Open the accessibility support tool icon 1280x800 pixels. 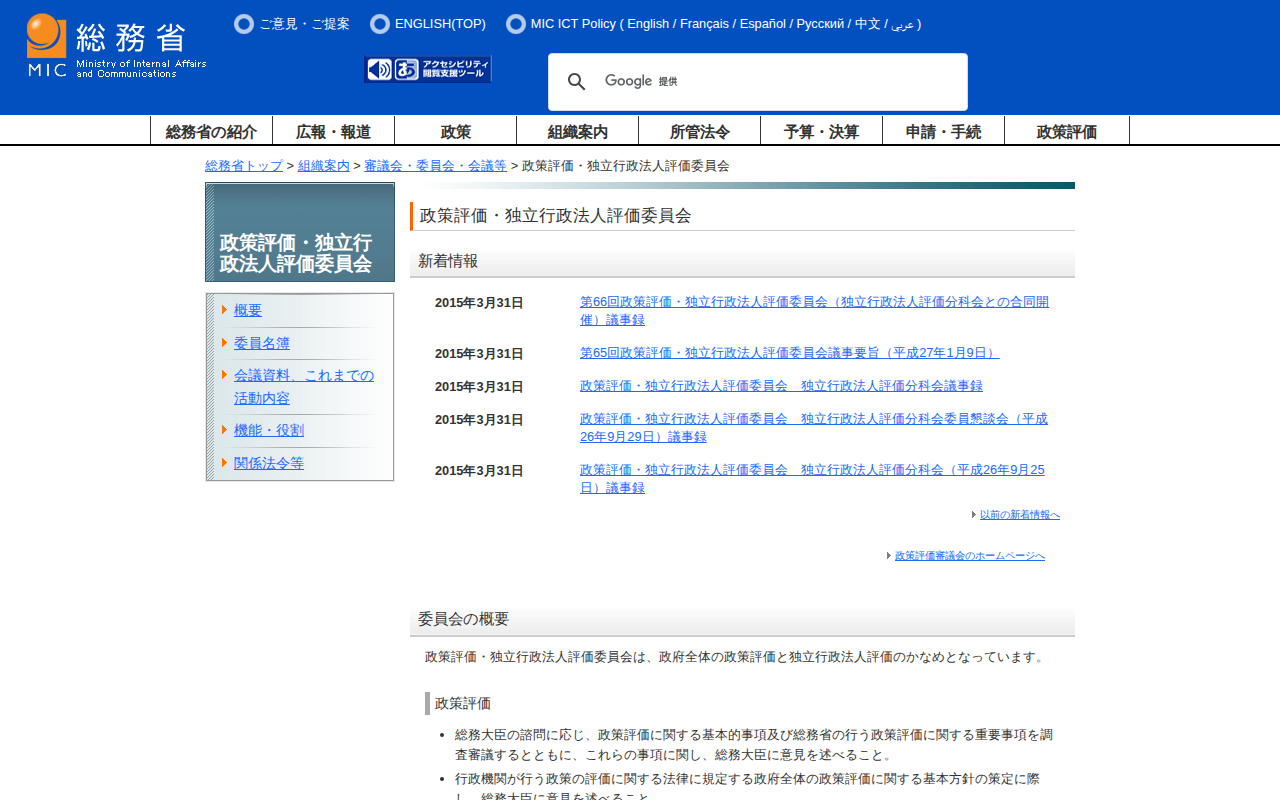[x=428, y=69]
